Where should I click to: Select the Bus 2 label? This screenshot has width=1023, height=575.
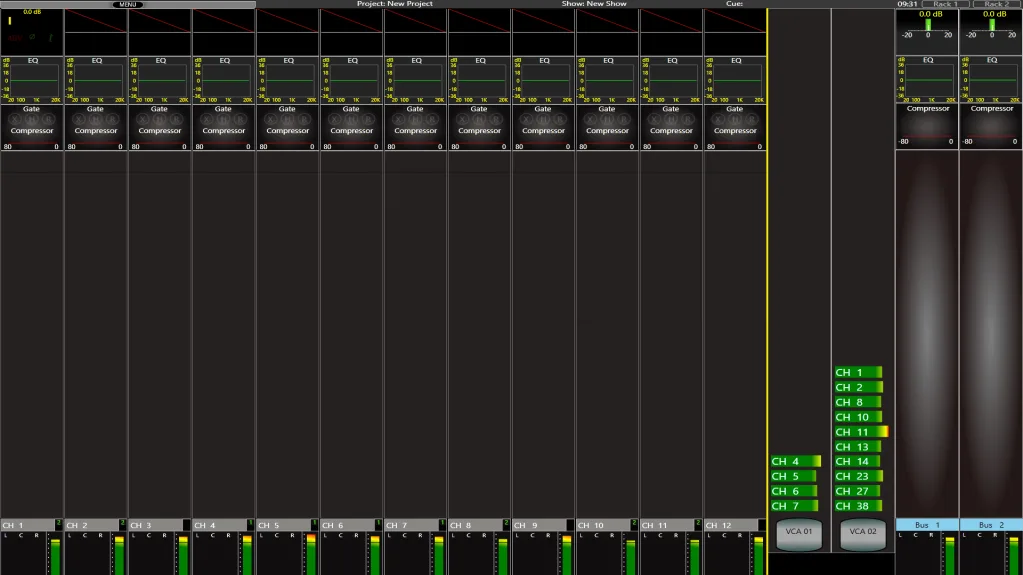tap(991, 525)
